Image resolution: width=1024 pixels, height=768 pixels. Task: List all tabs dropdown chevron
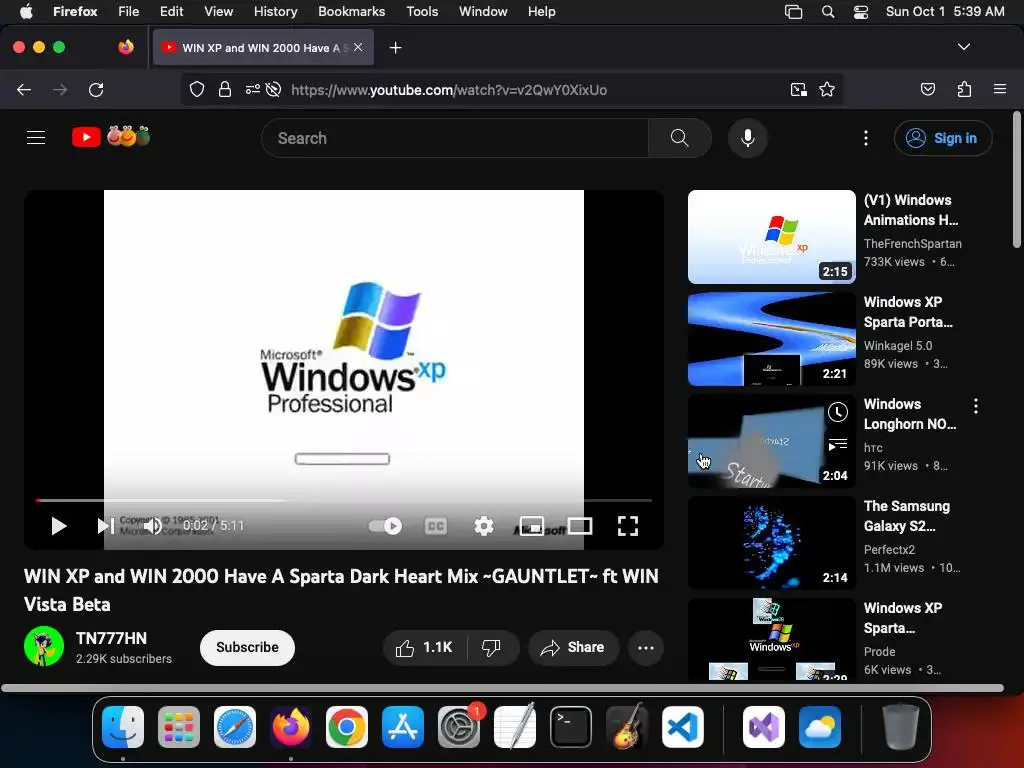click(963, 47)
